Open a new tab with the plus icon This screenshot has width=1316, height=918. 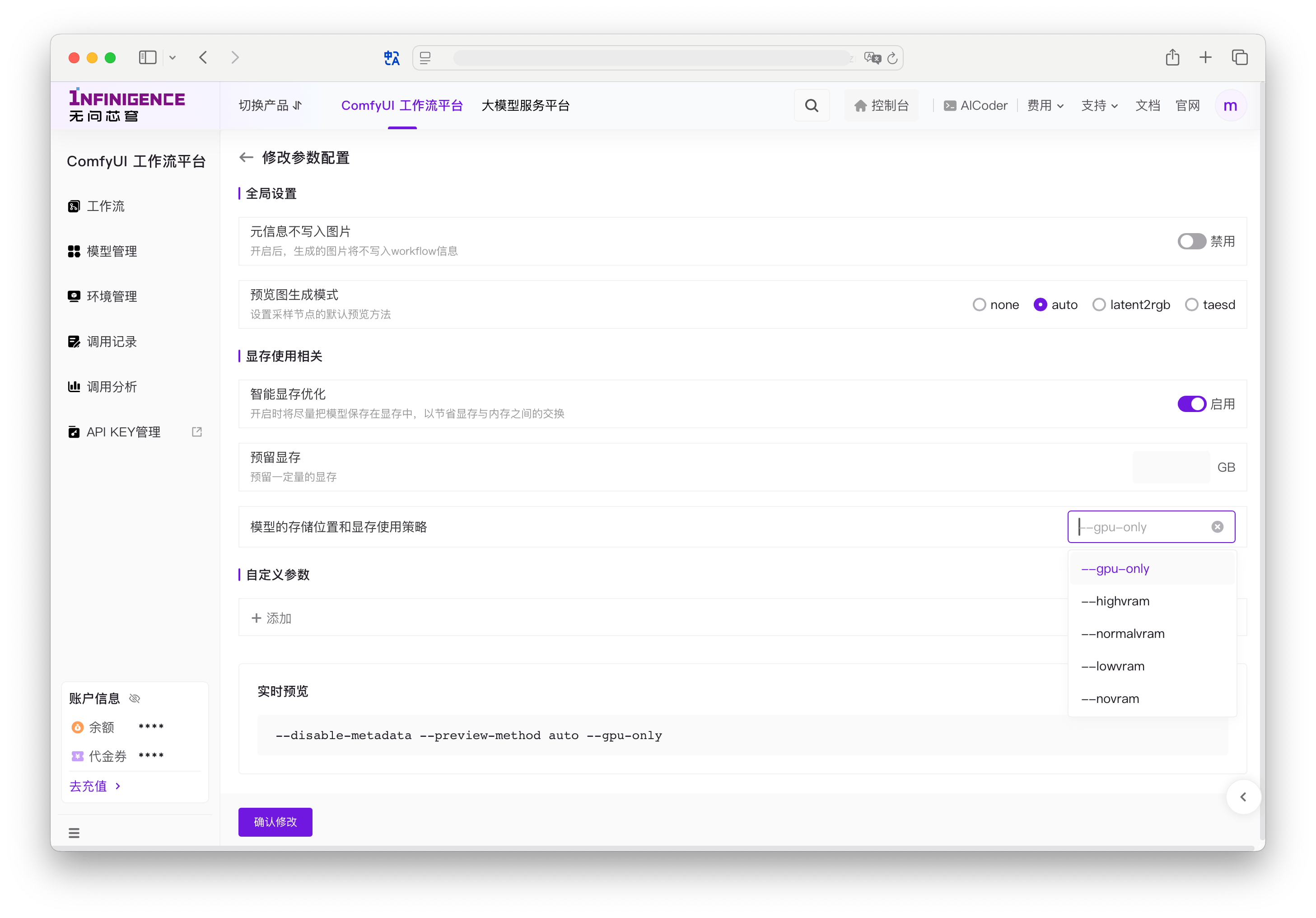coord(1205,57)
